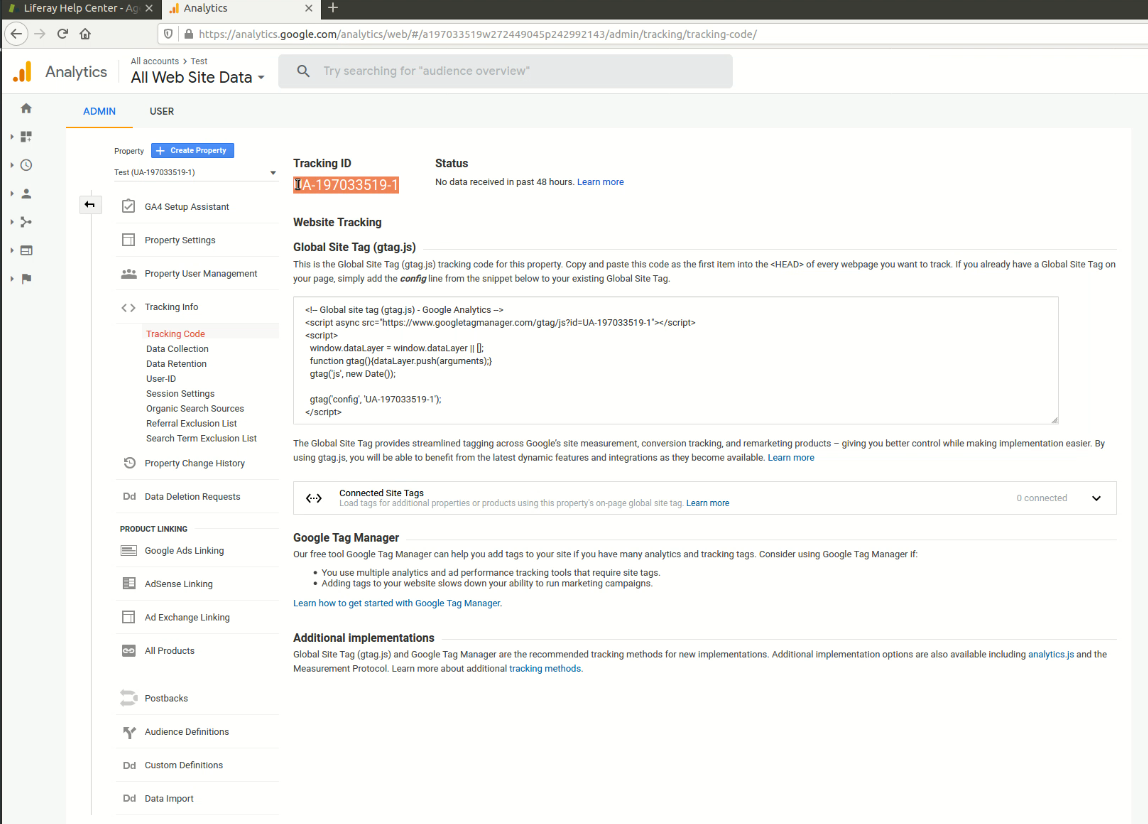
Task: Open the Realtime clock icon
Action: 26,165
